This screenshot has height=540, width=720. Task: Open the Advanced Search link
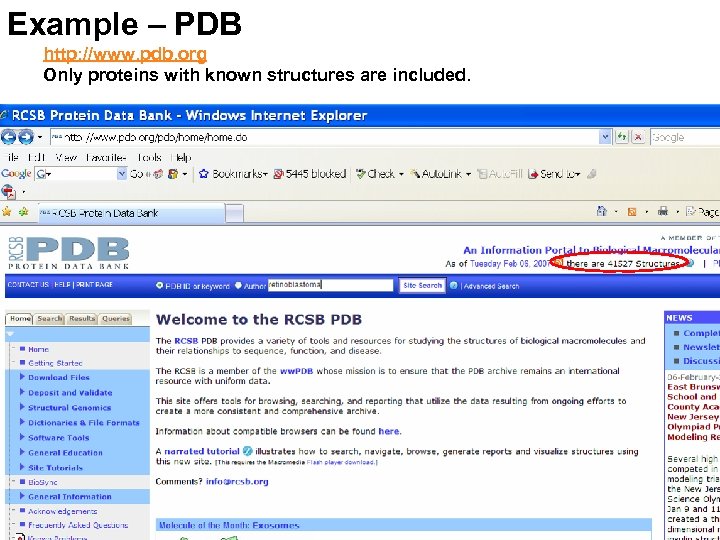(492, 286)
